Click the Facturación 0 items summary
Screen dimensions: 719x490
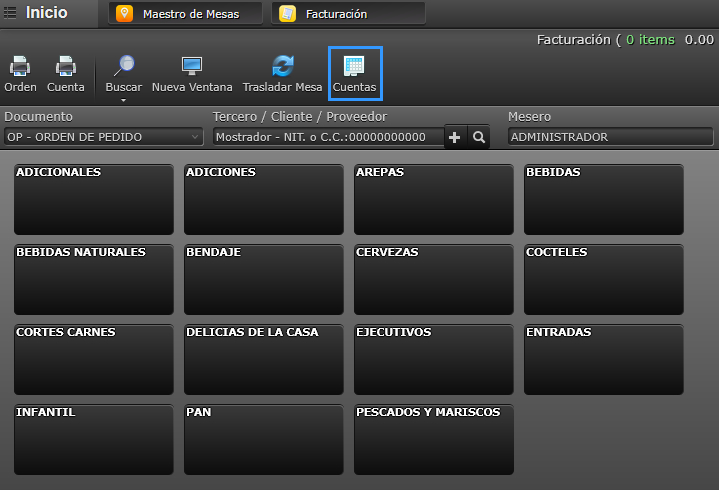(606, 40)
